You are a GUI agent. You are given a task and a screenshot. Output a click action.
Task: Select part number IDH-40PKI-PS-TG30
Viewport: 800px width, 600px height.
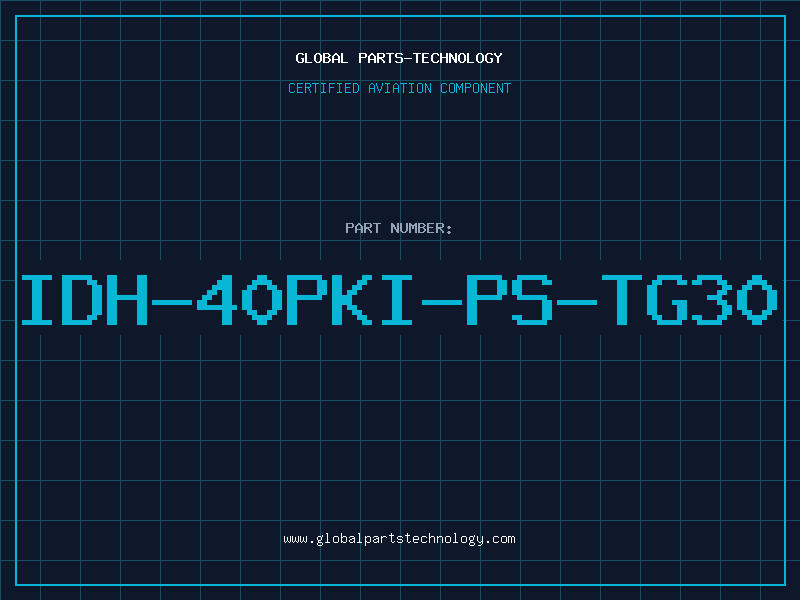coord(399,299)
